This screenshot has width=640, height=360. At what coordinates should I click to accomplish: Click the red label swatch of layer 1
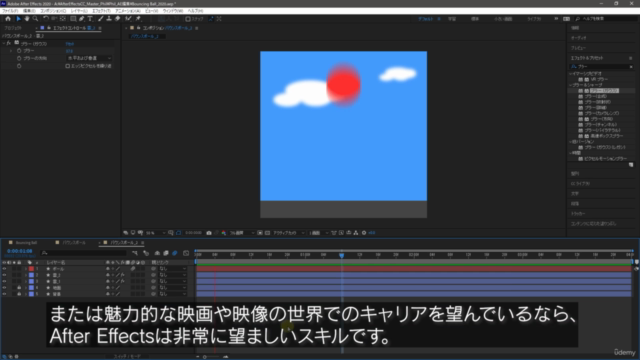(x=31, y=269)
